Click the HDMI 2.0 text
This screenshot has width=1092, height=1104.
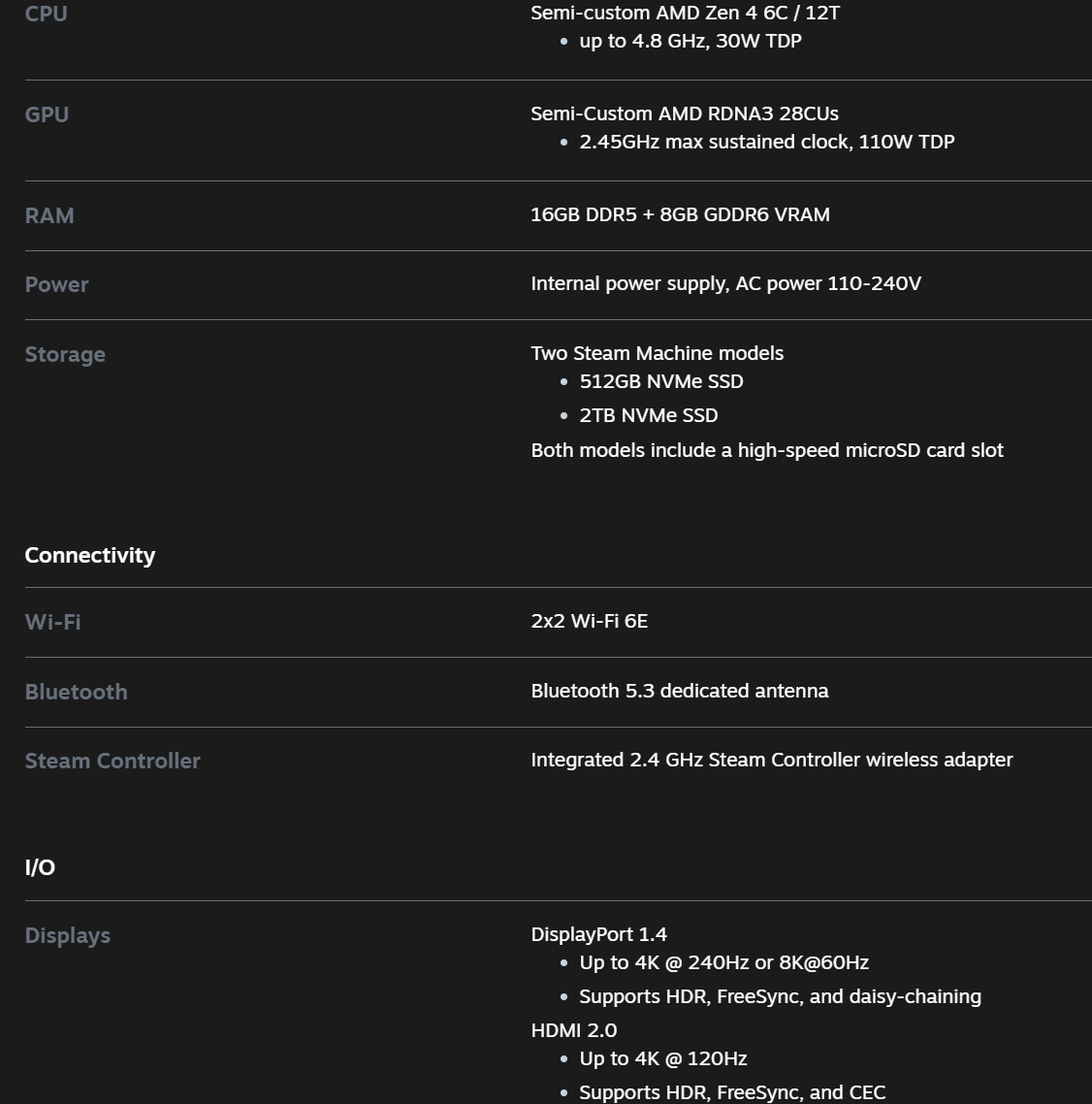(x=573, y=1030)
